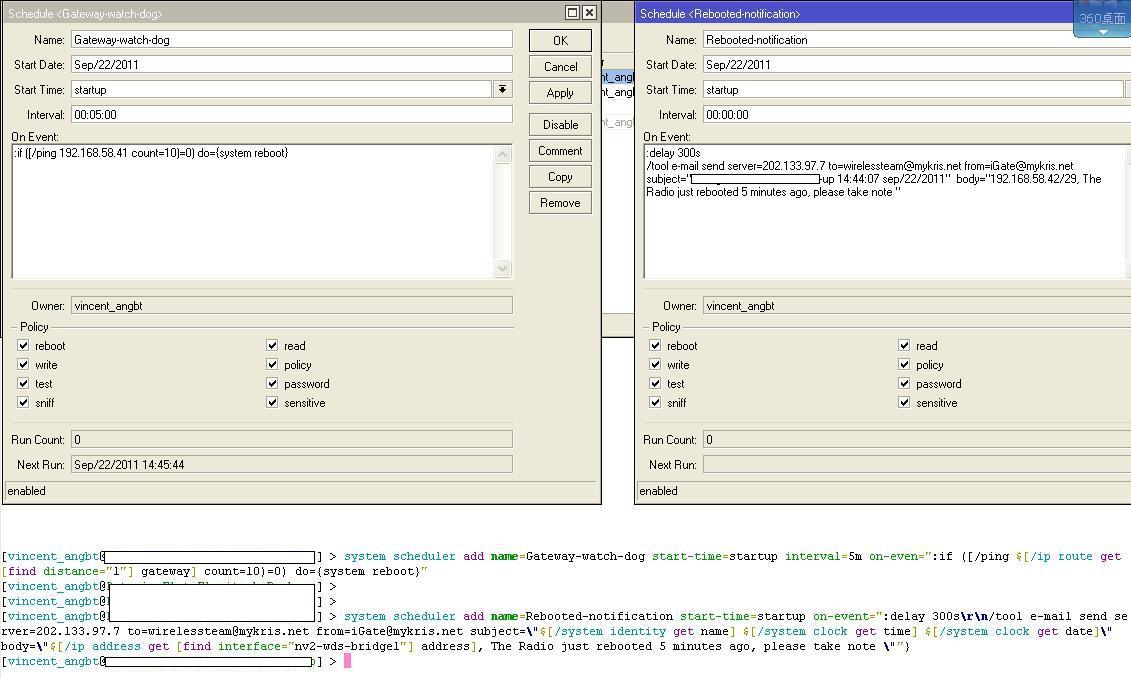Click Run Count field in Rebooted-notification
The width and height of the screenshot is (1131, 678).
917,439
